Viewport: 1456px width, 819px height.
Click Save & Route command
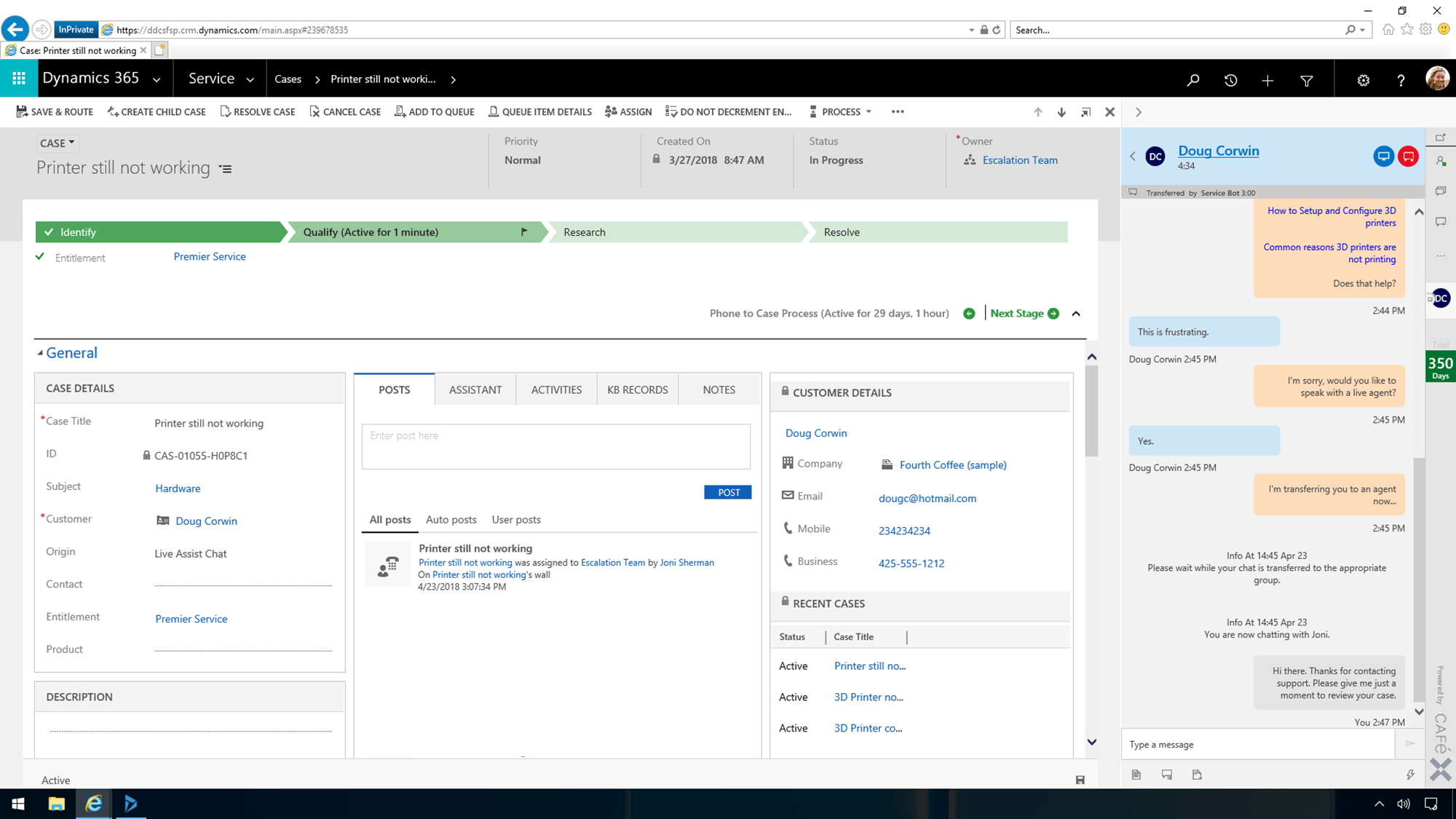55,112
